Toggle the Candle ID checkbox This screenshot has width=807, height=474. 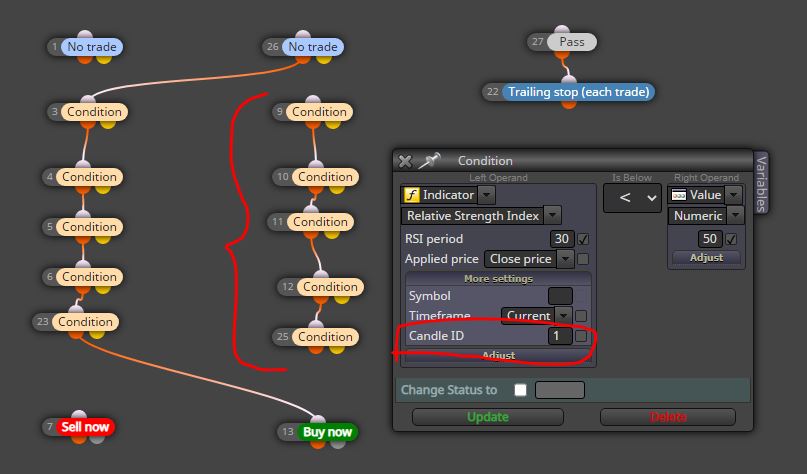click(x=581, y=336)
